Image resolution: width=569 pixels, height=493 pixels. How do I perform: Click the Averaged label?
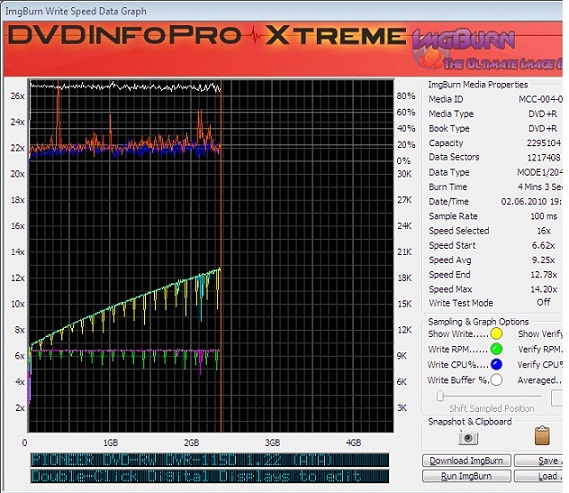tap(539, 380)
